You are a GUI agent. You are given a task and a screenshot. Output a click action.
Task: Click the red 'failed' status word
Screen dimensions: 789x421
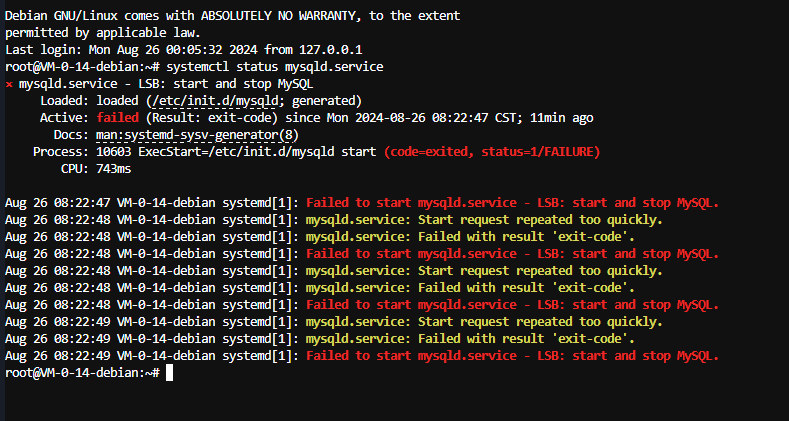pyautogui.click(x=117, y=118)
